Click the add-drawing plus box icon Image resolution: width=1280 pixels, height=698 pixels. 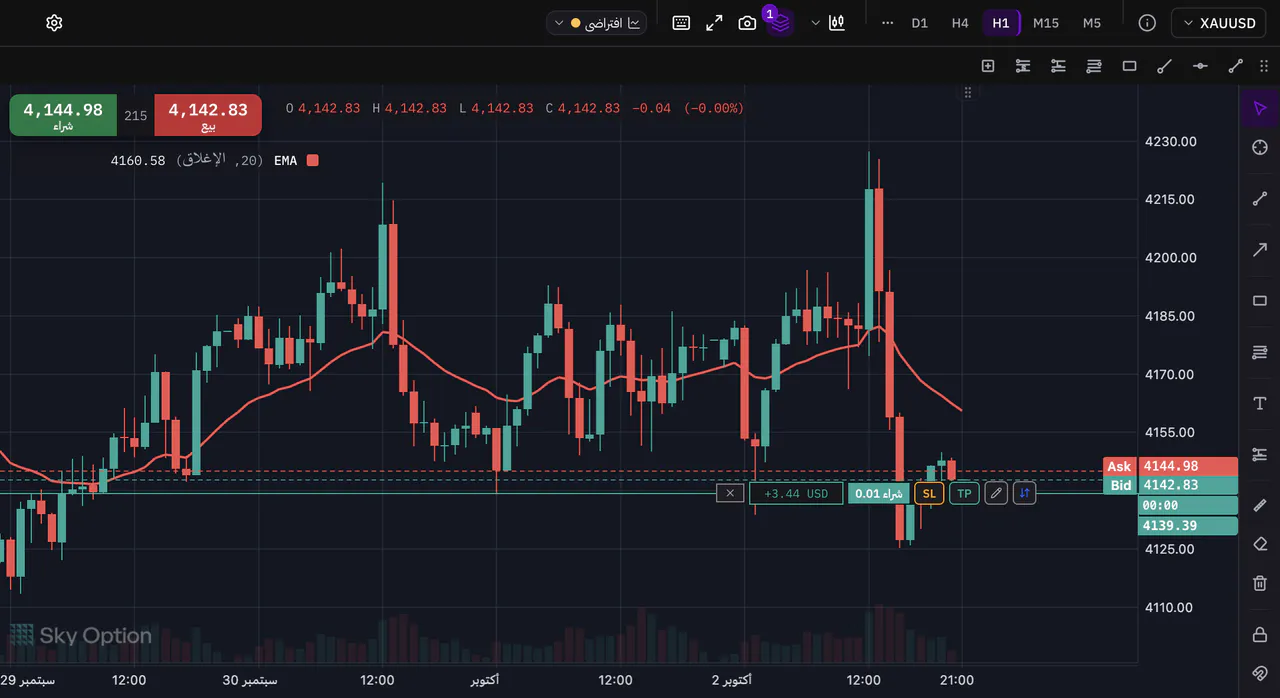tap(988, 66)
